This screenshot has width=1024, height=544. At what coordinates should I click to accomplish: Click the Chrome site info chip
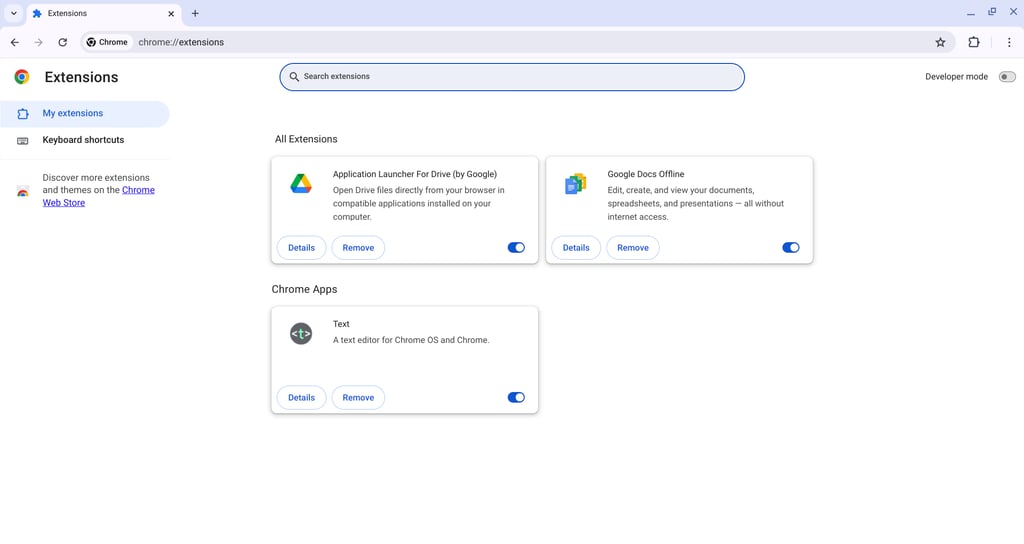108,42
